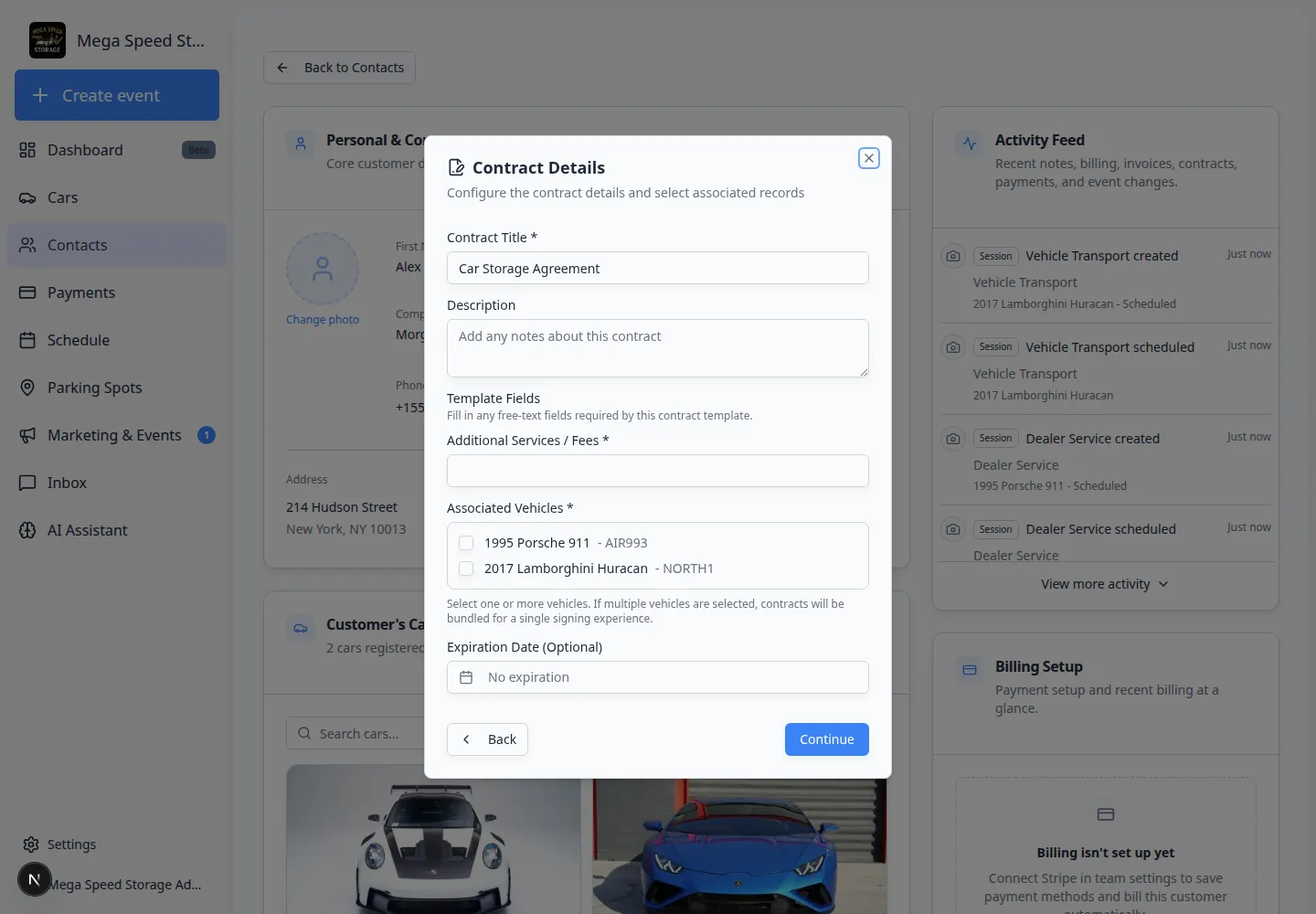
Task: Click the search magnifier icon in Search cars
Action: pyautogui.click(x=304, y=734)
